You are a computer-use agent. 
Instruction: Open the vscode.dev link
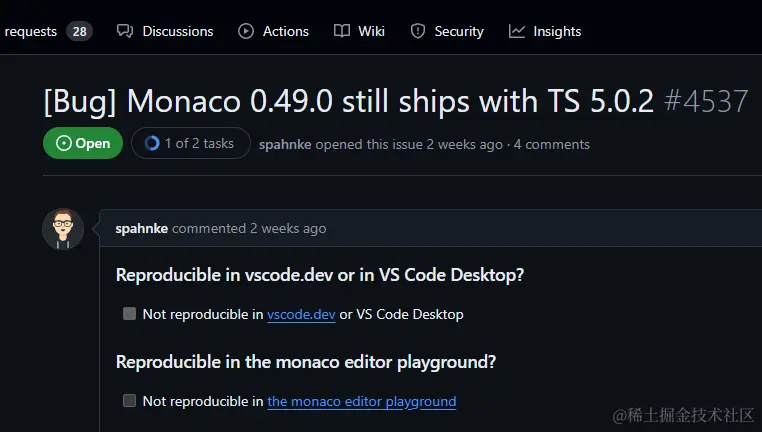point(301,314)
